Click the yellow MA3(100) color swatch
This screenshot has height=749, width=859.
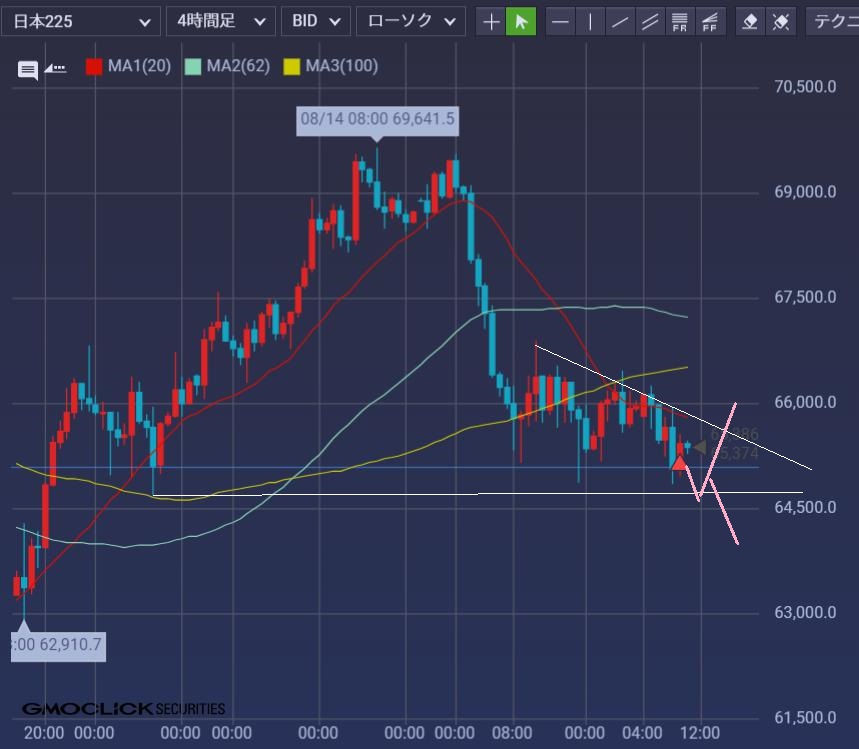click(x=291, y=67)
